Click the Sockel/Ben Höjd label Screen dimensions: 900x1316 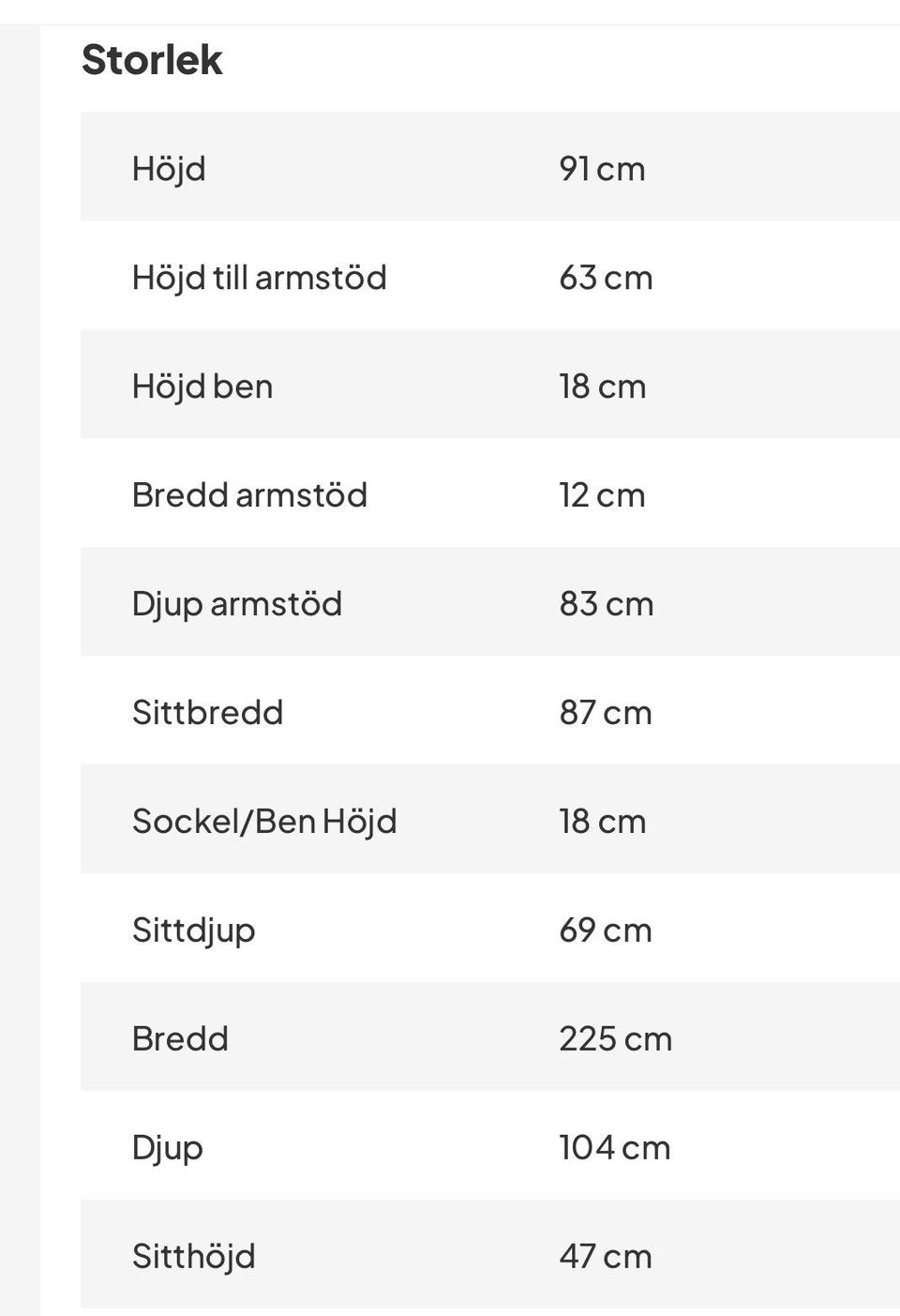coord(264,822)
